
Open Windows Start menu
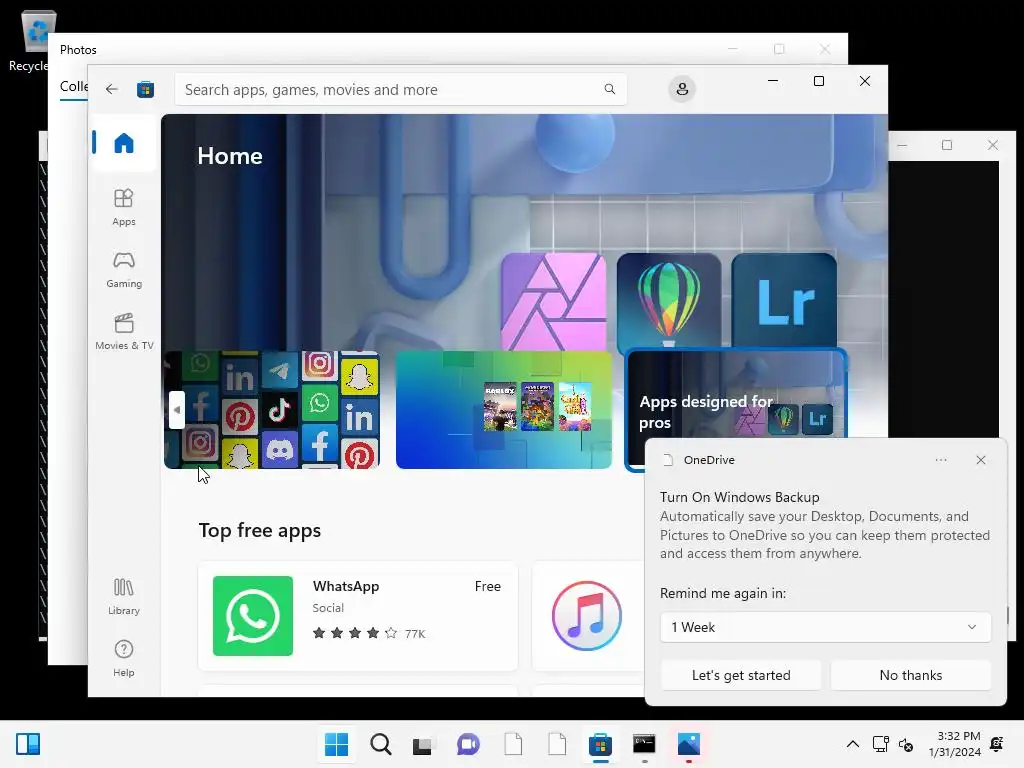[336, 744]
